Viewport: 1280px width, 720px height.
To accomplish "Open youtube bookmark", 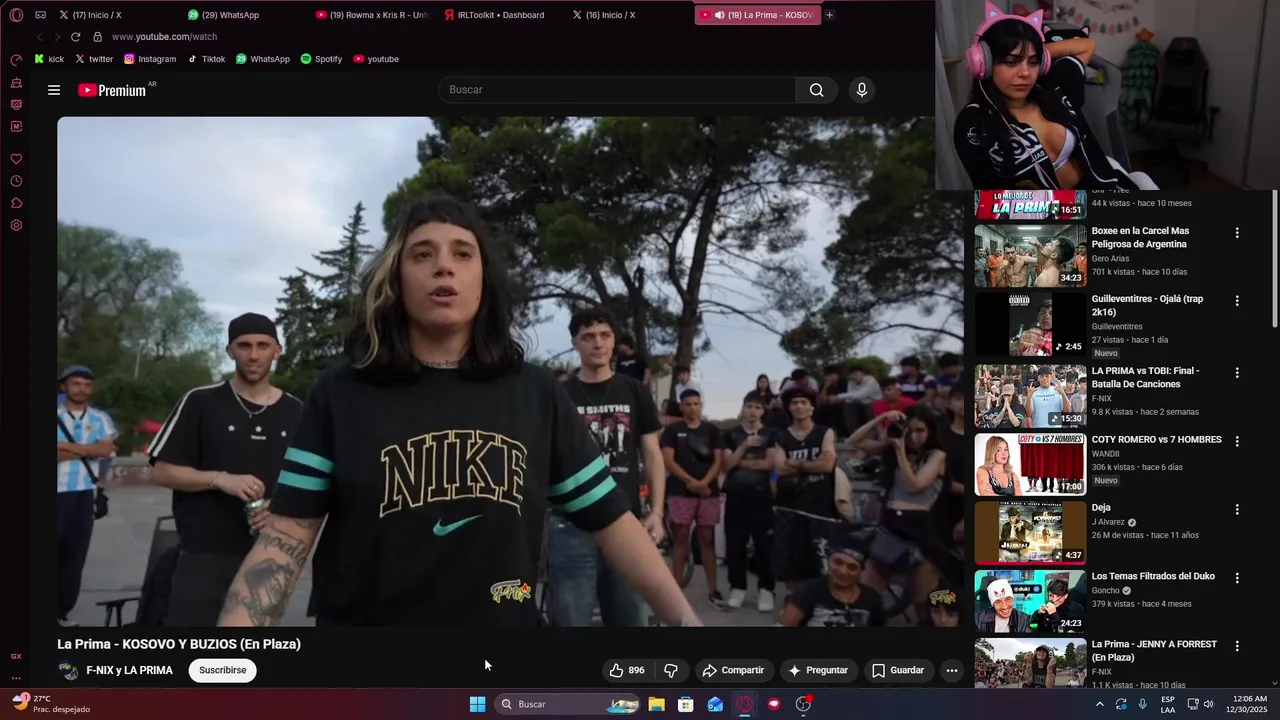I will pyautogui.click(x=376, y=59).
